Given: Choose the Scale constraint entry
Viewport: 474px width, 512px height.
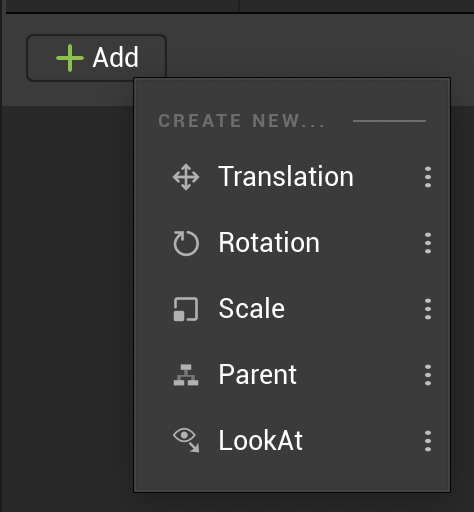Looking at the screenshot, I should click(x=292, y=309).
